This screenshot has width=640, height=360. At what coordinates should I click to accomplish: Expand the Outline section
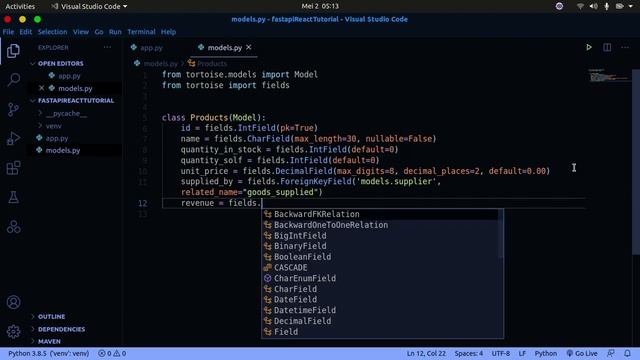tap(51, 317)
